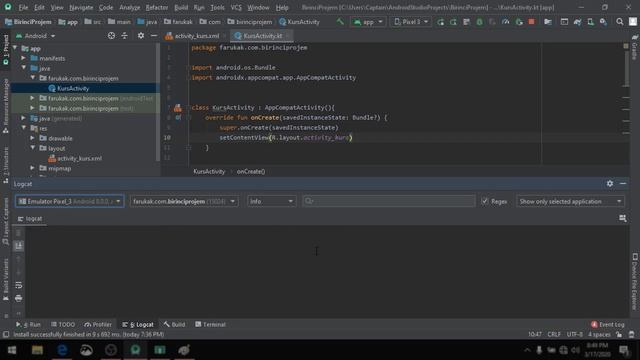
Task: Open the File menu
Action: coord(23,7)
